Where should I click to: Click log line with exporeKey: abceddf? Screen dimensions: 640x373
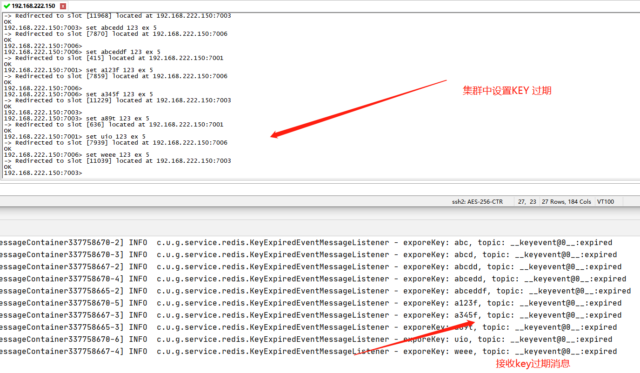[x=316, y=291]
